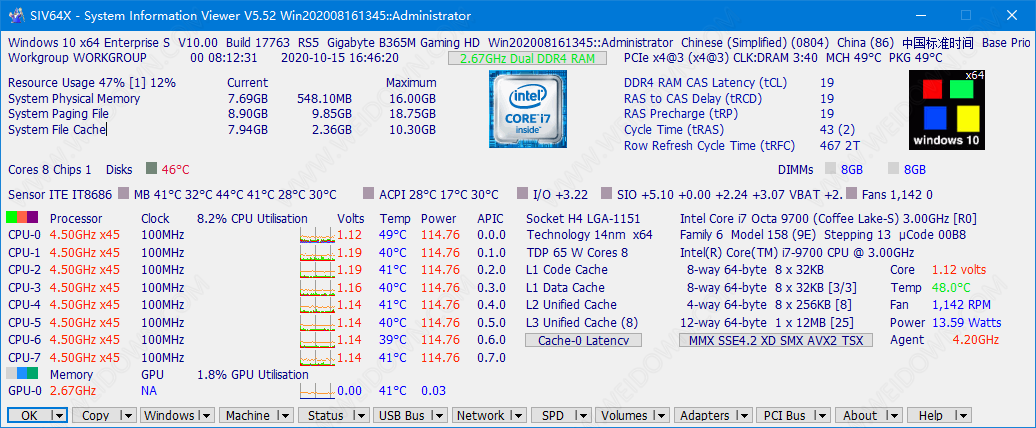Click the About button label
Screen dimensions: 1036x428
860,415
